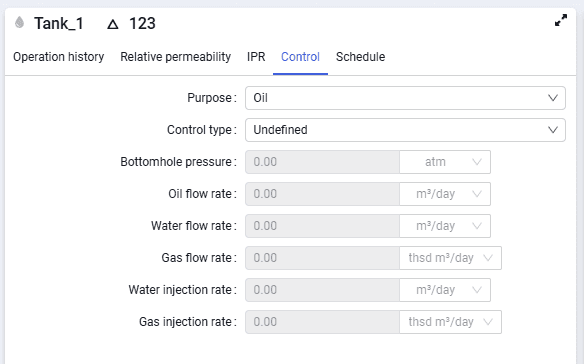Open the Purpose dropdown showing Oil
Image resolution: width=584 pixels, height=364 pixels.
point(405,98)
